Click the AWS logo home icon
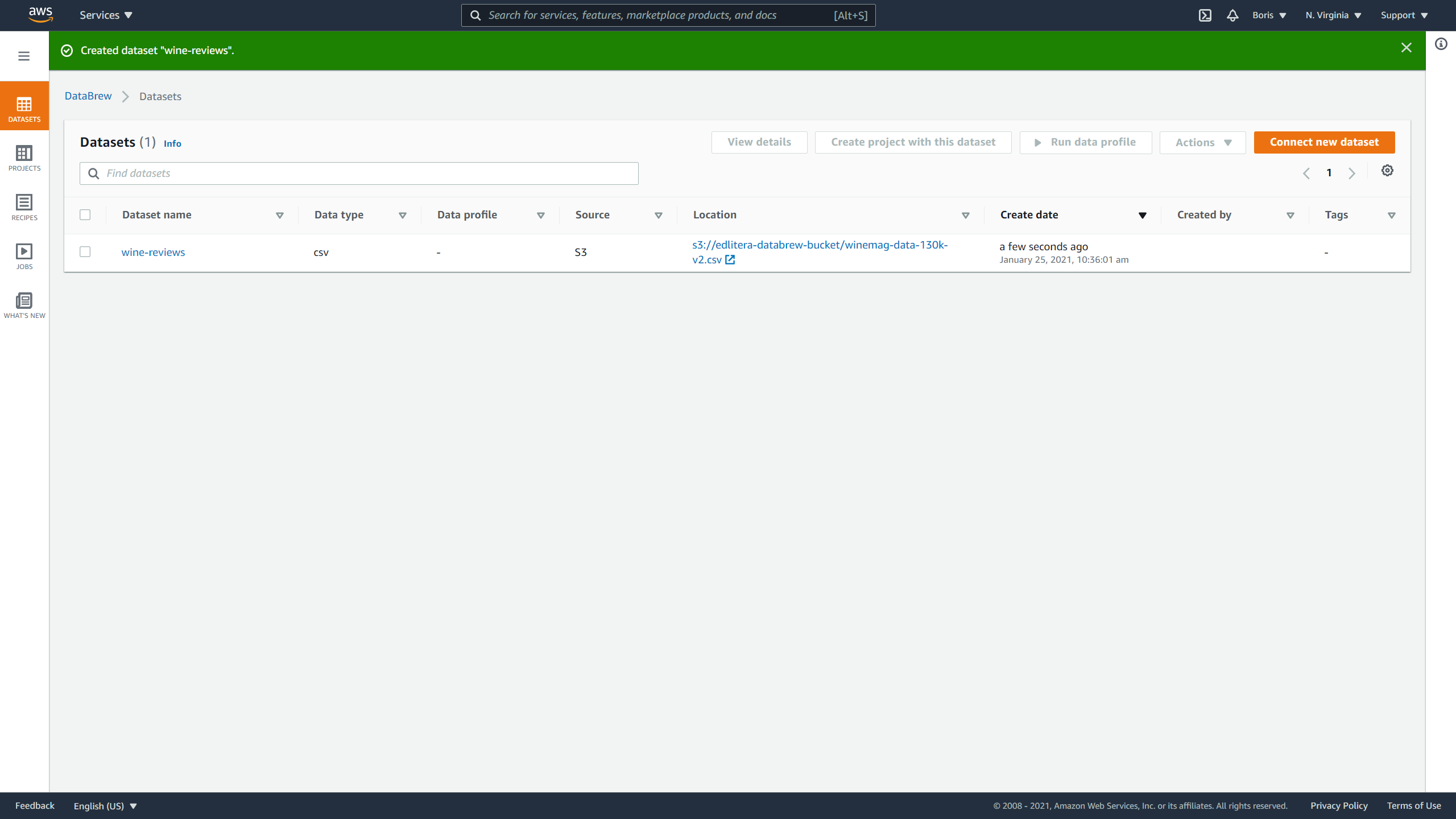The width and height of the screenshot is (1456, 819). (x=40, y=15)
